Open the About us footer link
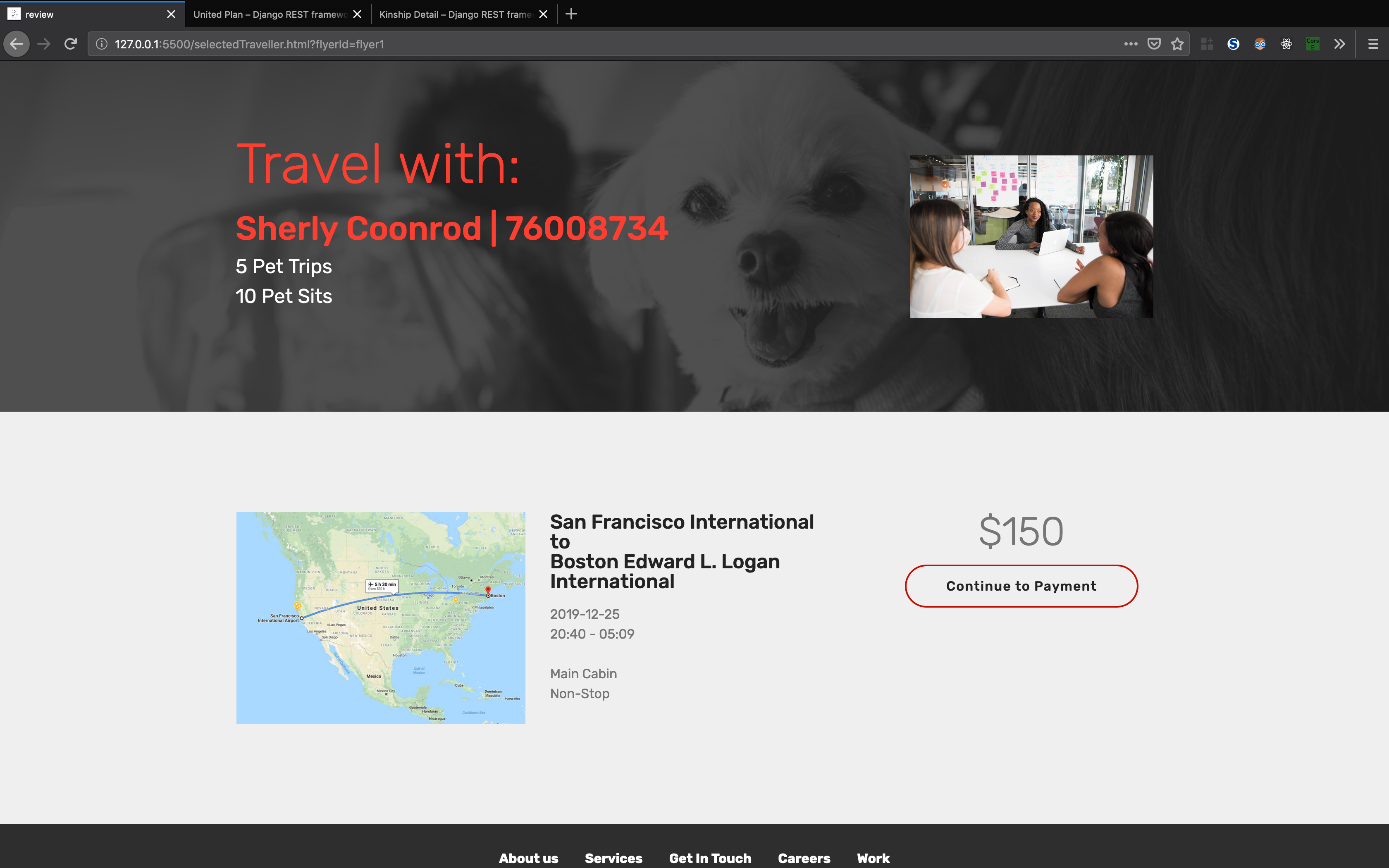 point(528,858)
